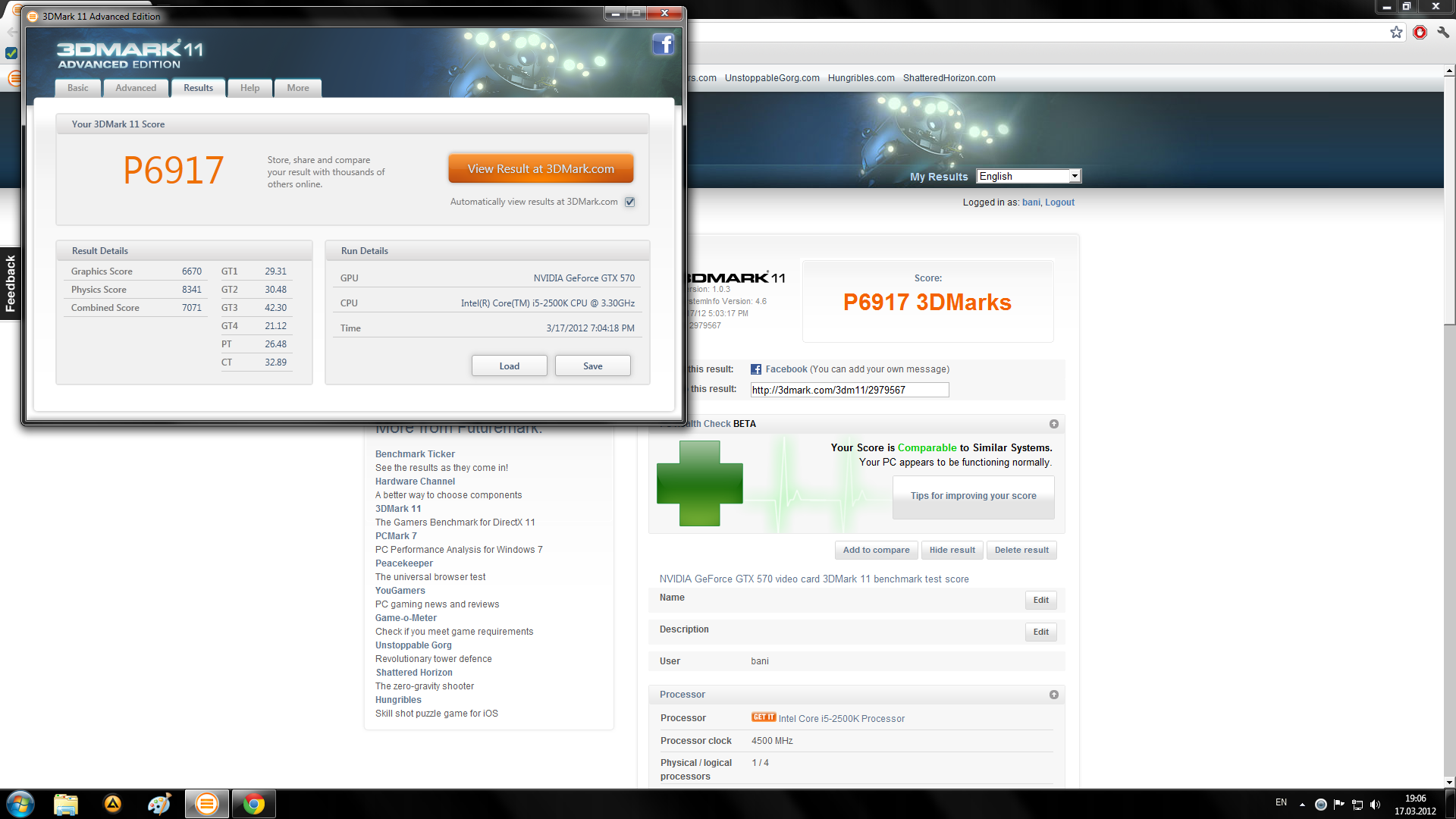
Task: Click the 3DMark 11 title bar icon
Action: [x=33, y=16]
